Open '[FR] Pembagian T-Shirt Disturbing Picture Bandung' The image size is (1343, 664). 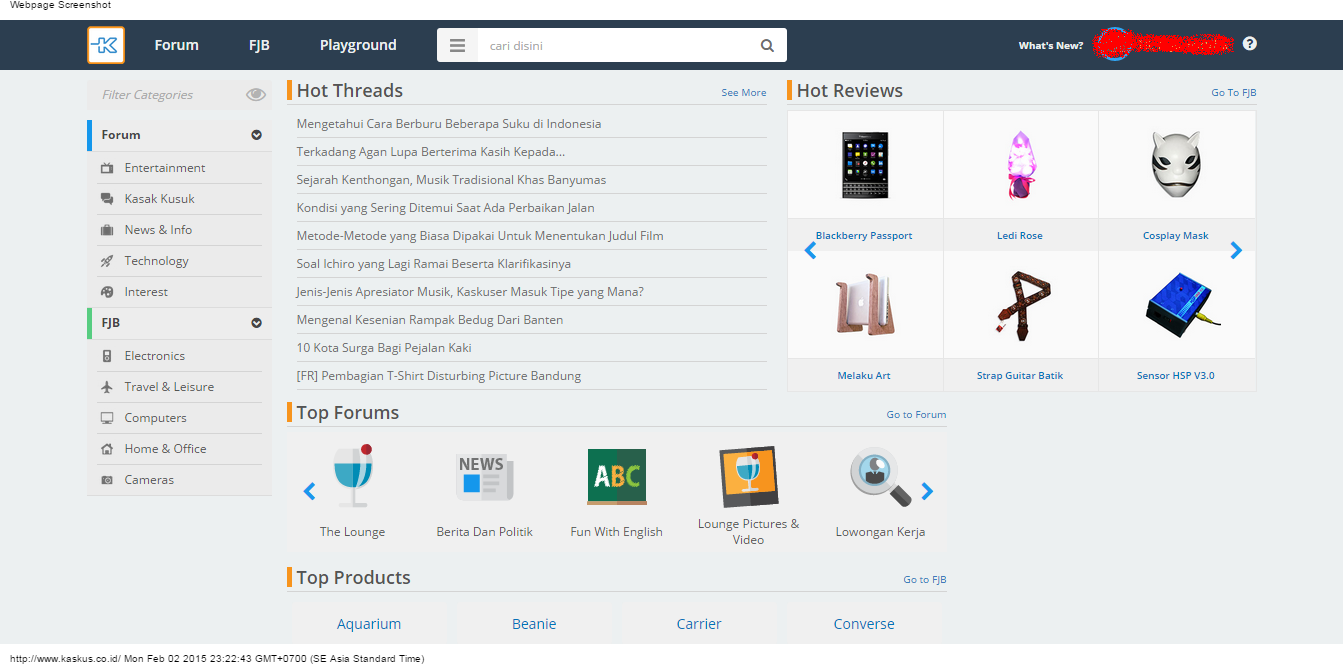coord(439,376)
